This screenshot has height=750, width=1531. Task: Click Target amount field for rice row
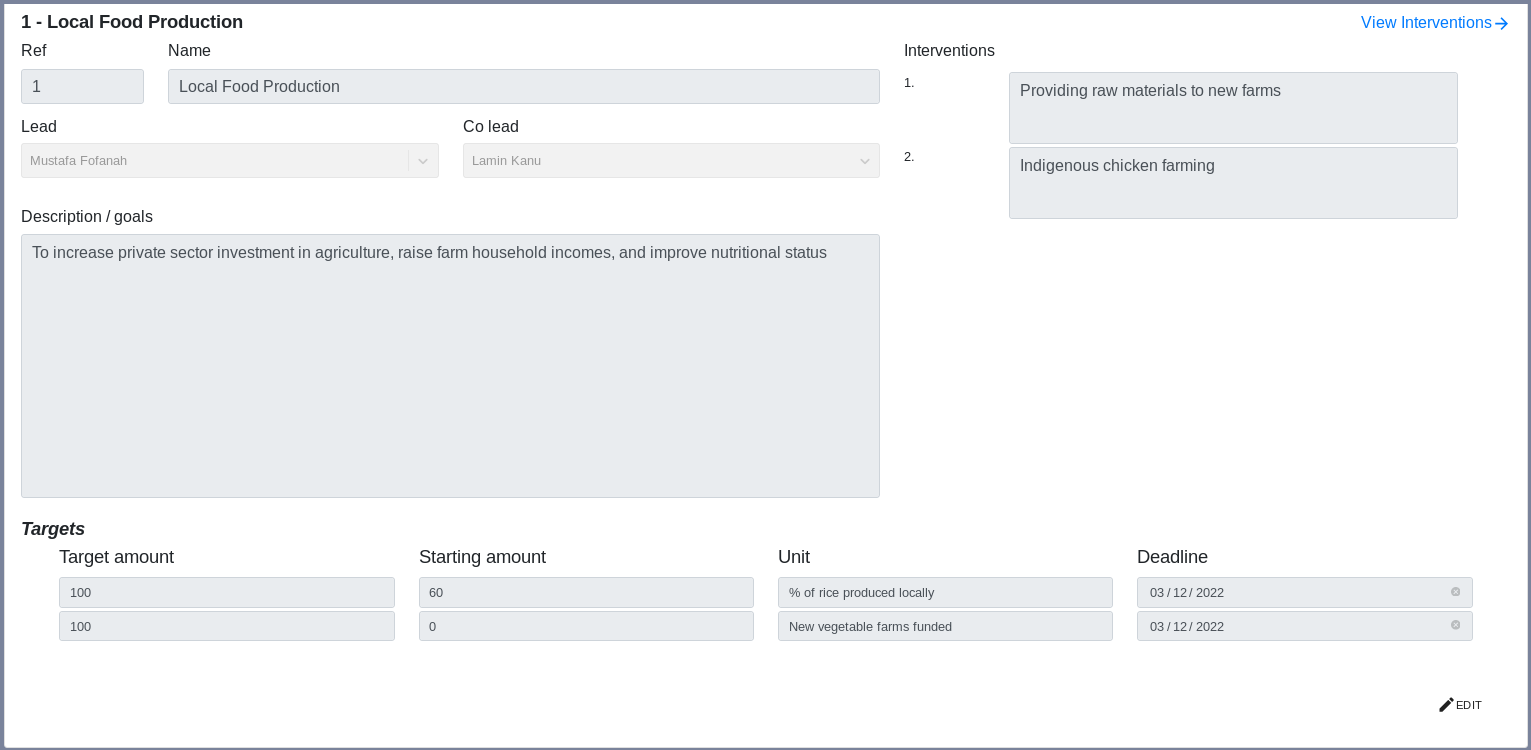pos(227,592)
